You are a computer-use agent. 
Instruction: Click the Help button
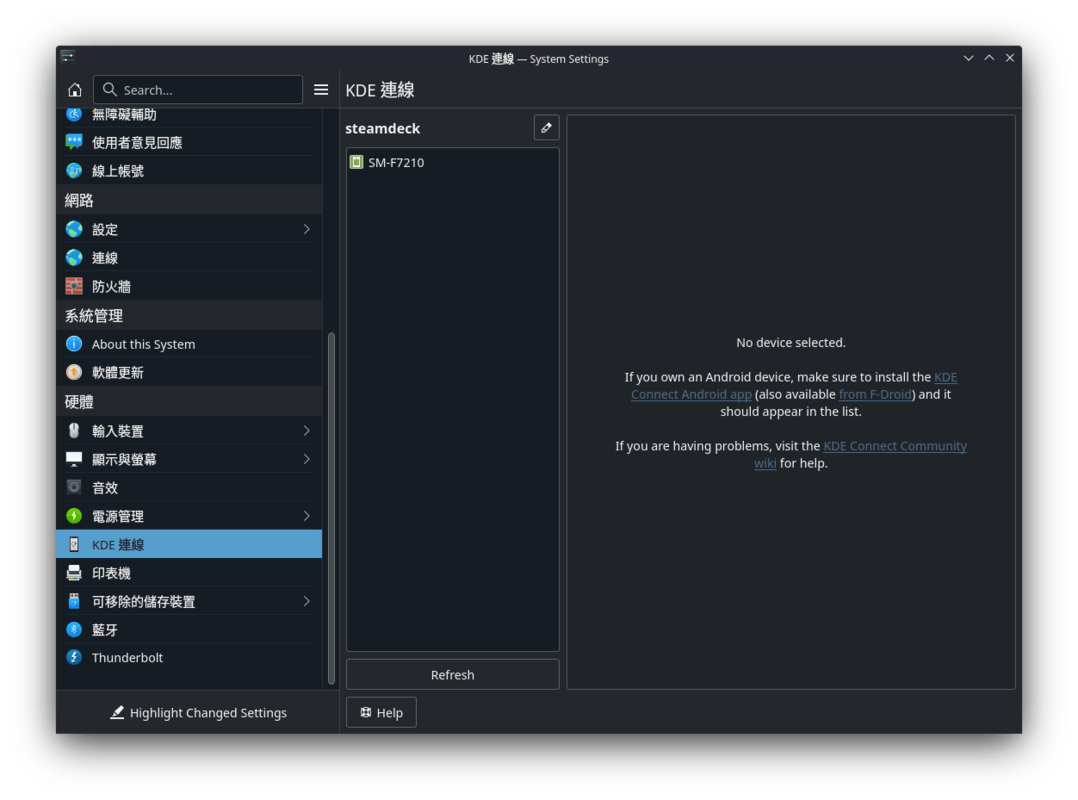click(382, 713)
